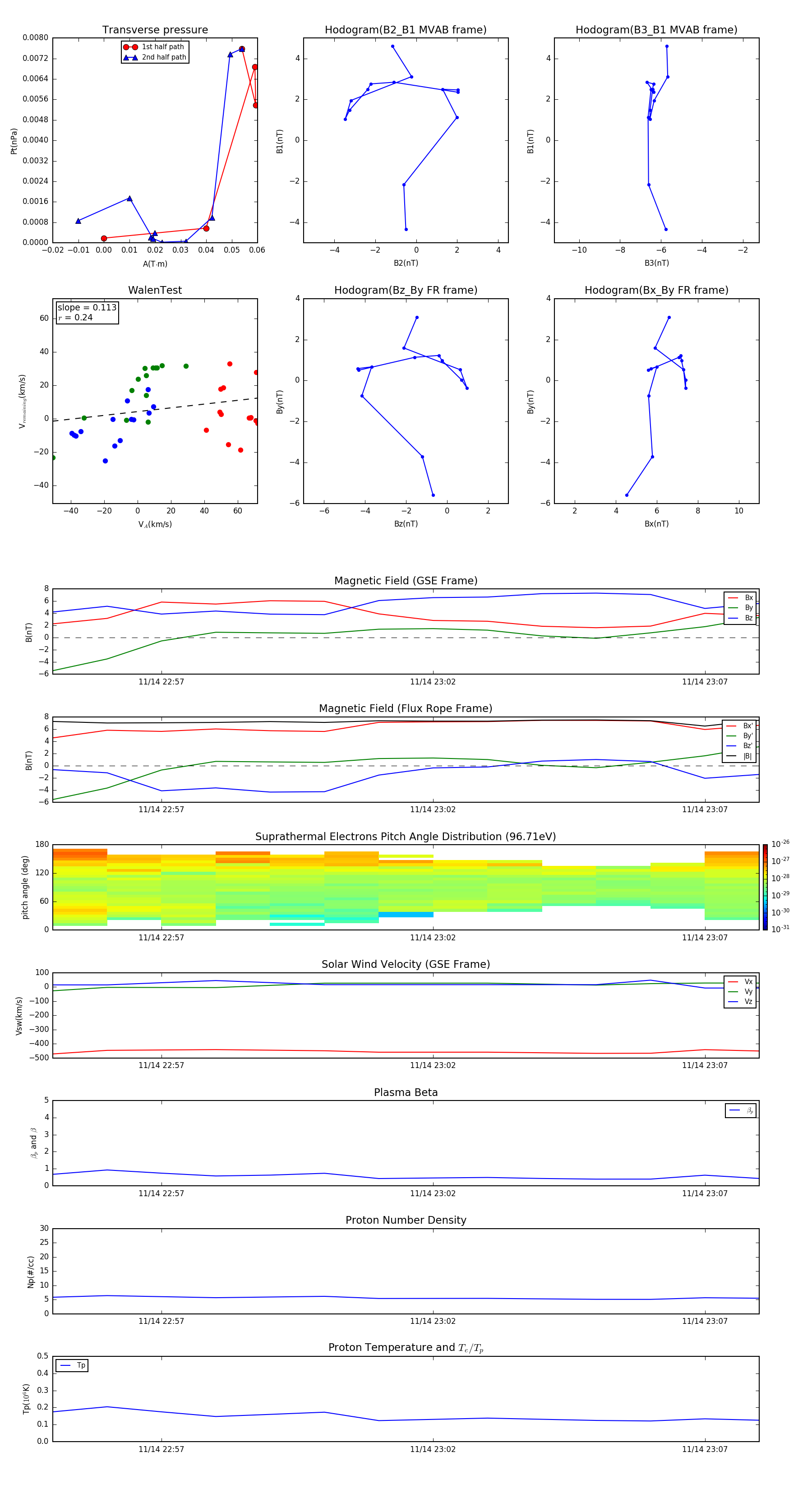The image size is (812, 1489).
Task: Click the "10^-31" colorbar tick label
Action: coord(780,929)
